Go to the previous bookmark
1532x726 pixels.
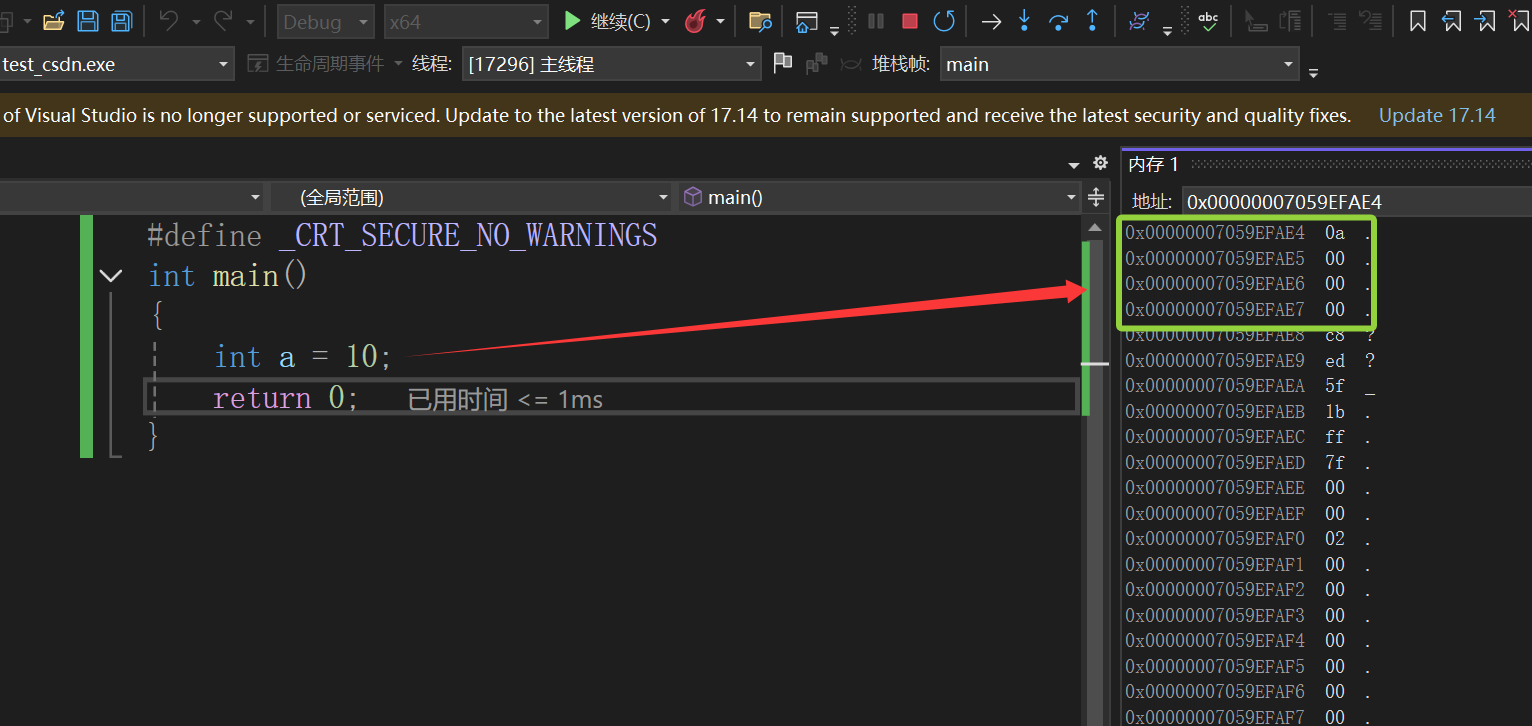(1452, 21)
